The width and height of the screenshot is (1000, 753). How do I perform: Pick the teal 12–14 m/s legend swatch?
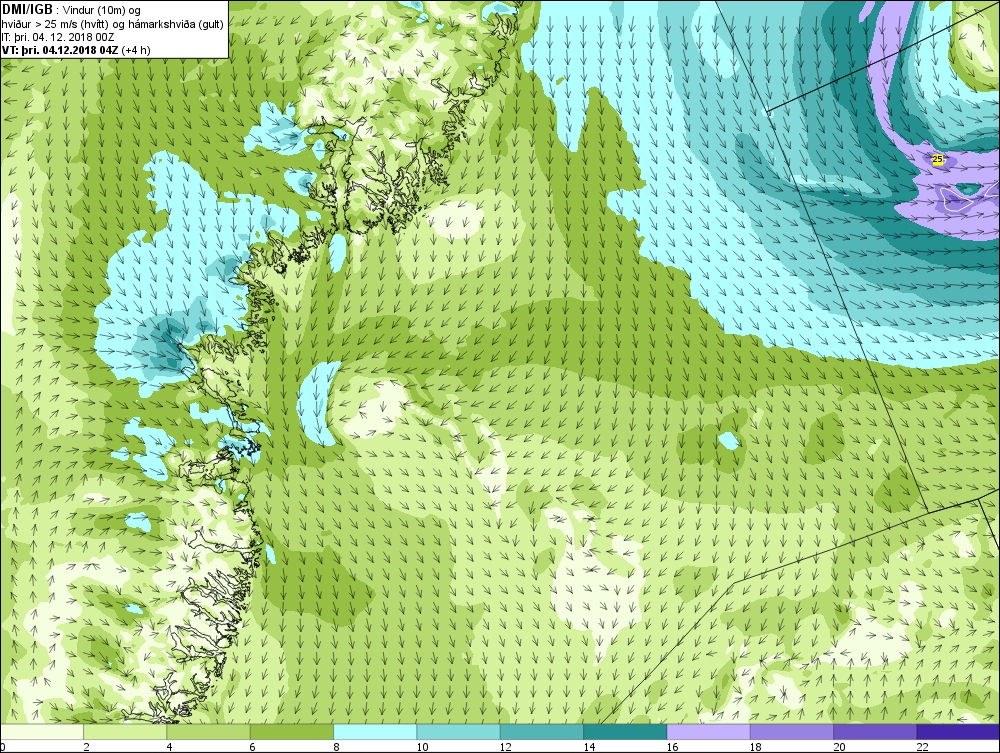(x=541, y=732)
